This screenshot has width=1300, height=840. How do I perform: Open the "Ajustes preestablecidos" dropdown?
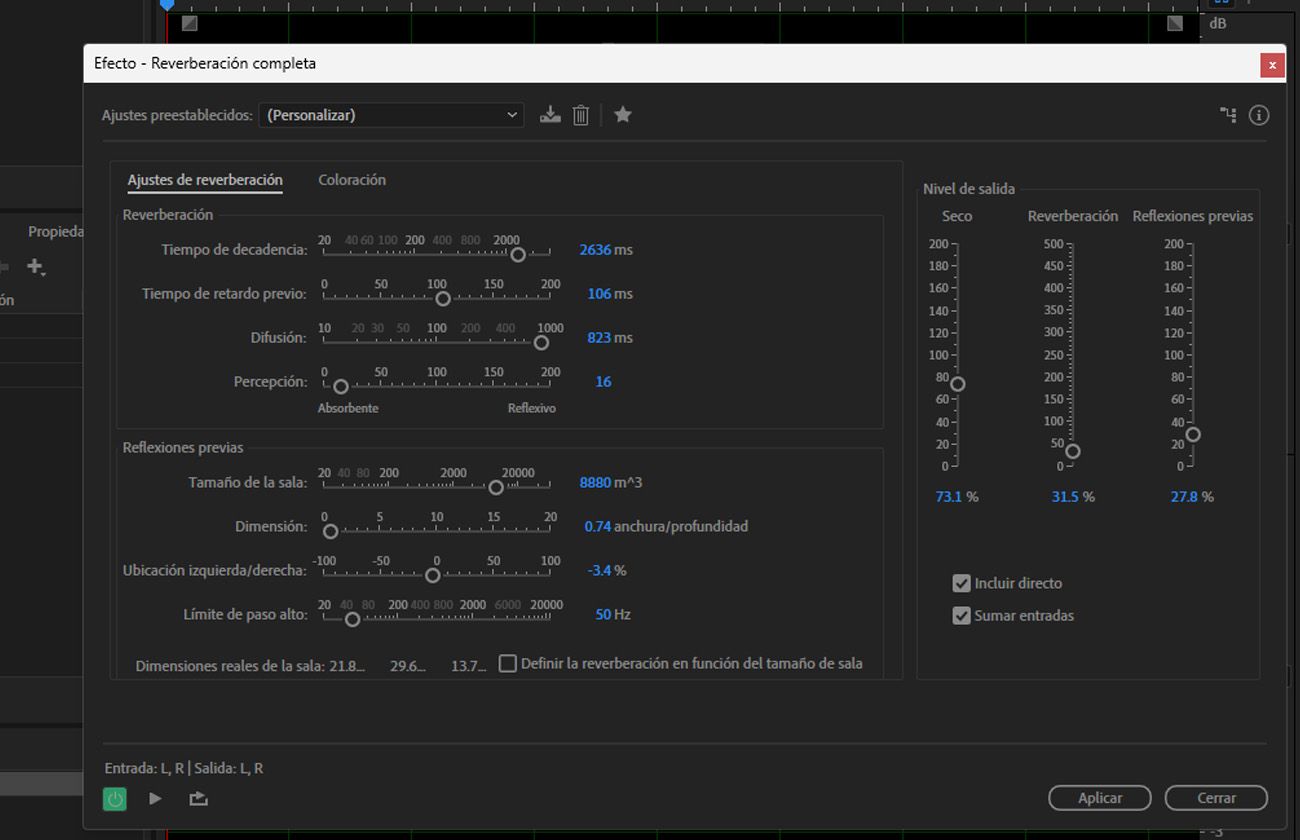(390, 114)
